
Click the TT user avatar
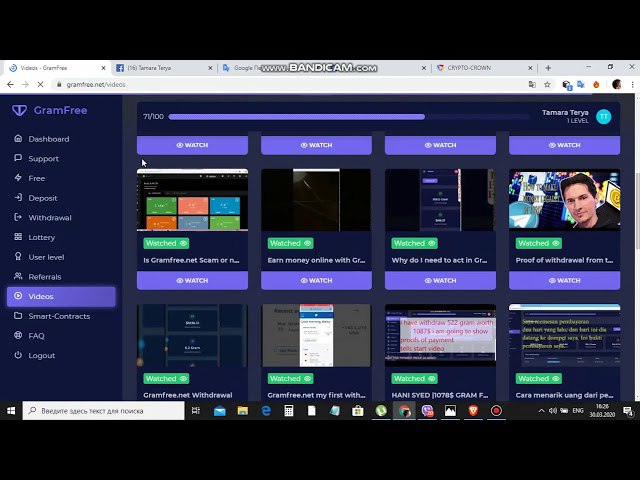[604, 117]
